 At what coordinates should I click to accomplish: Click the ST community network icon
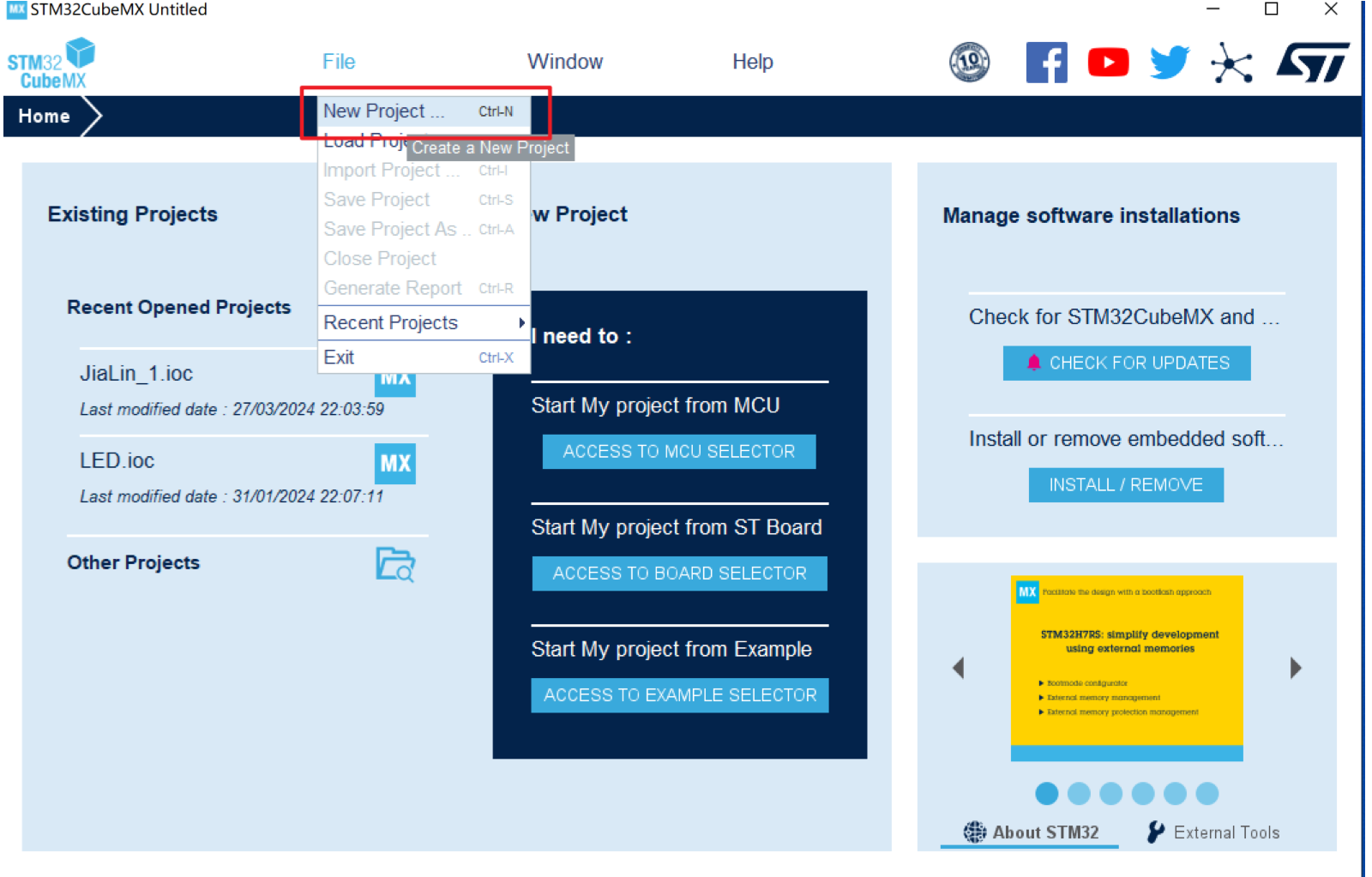(1231, 63)
